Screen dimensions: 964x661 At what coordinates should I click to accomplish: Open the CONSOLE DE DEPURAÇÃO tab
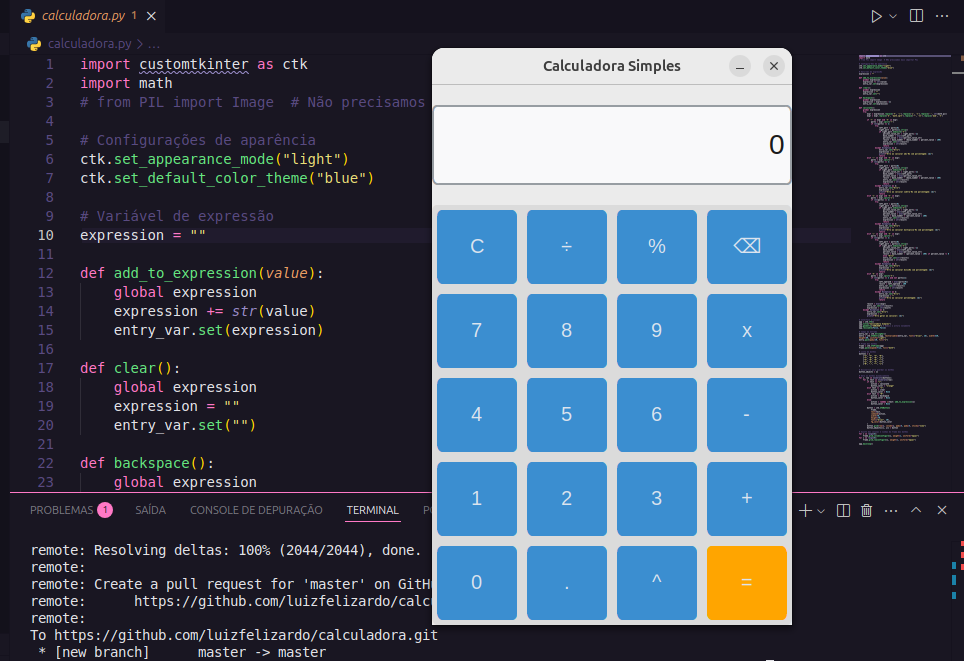[x=256, y=510]
